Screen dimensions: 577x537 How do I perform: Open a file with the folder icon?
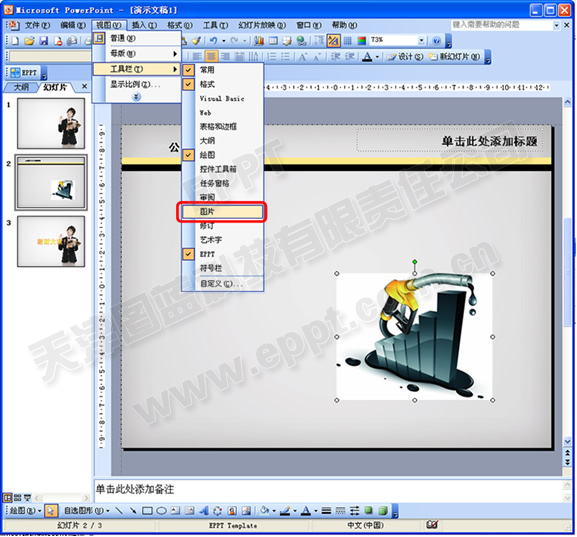[x=29, y=41]
